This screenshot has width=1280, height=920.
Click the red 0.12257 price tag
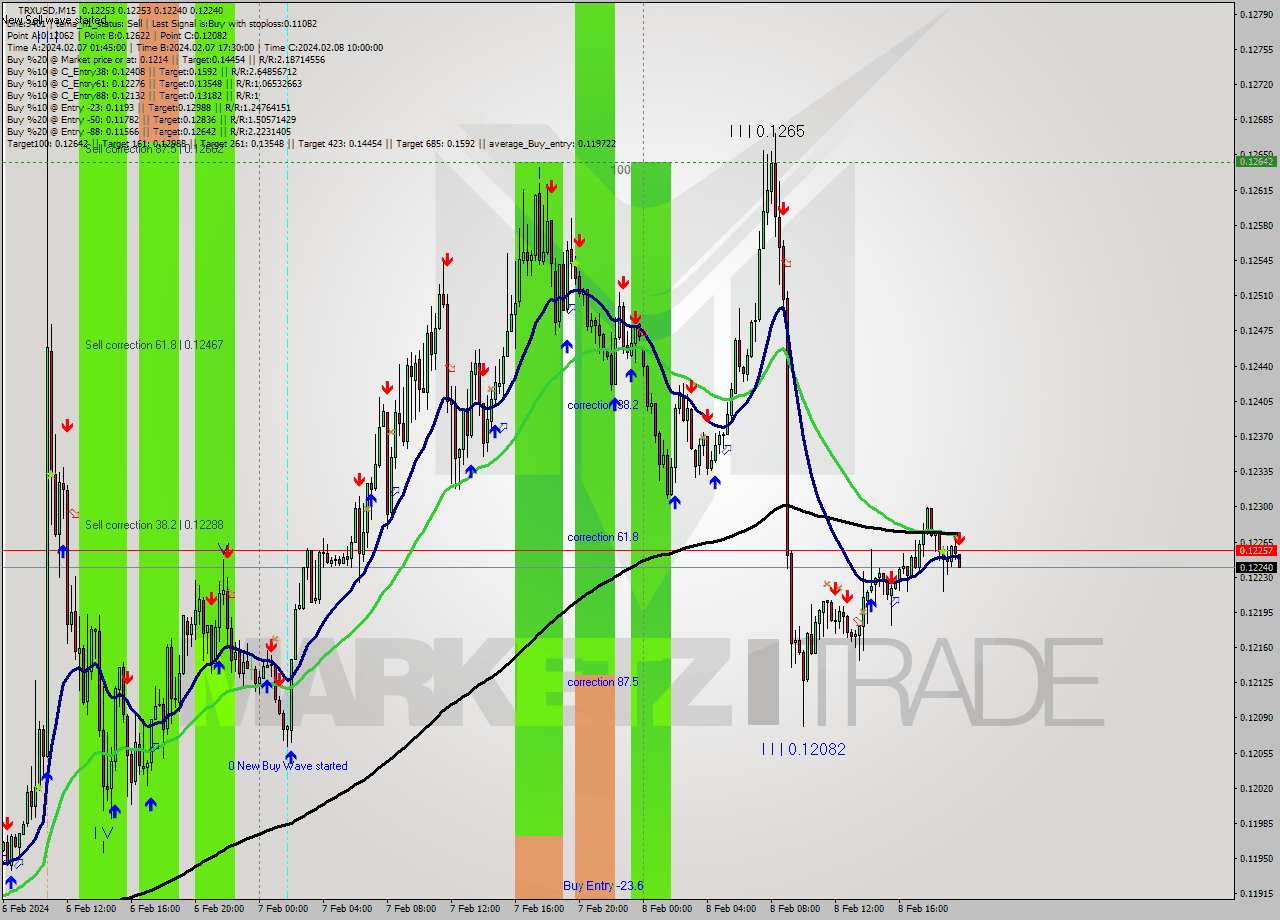pos(1256,550)
